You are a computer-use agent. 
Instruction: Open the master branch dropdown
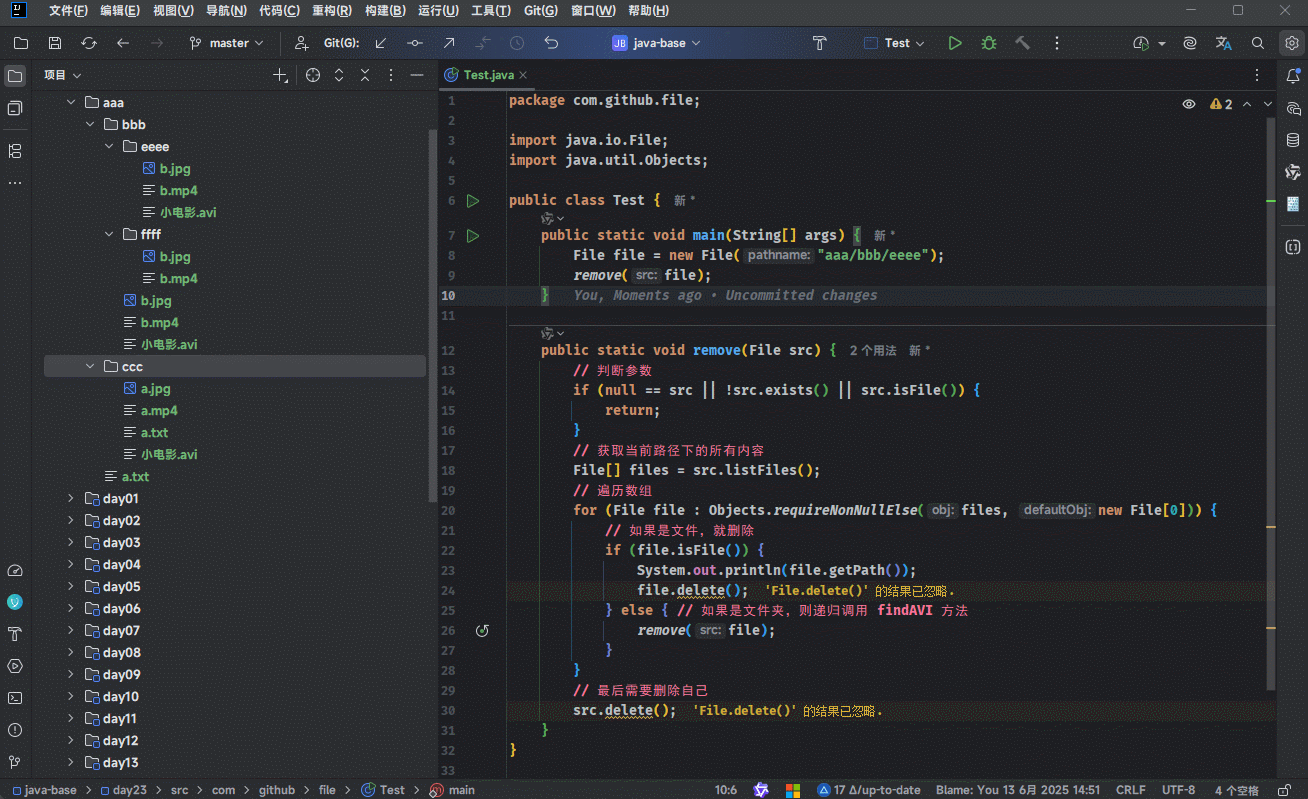pos(227,43)
